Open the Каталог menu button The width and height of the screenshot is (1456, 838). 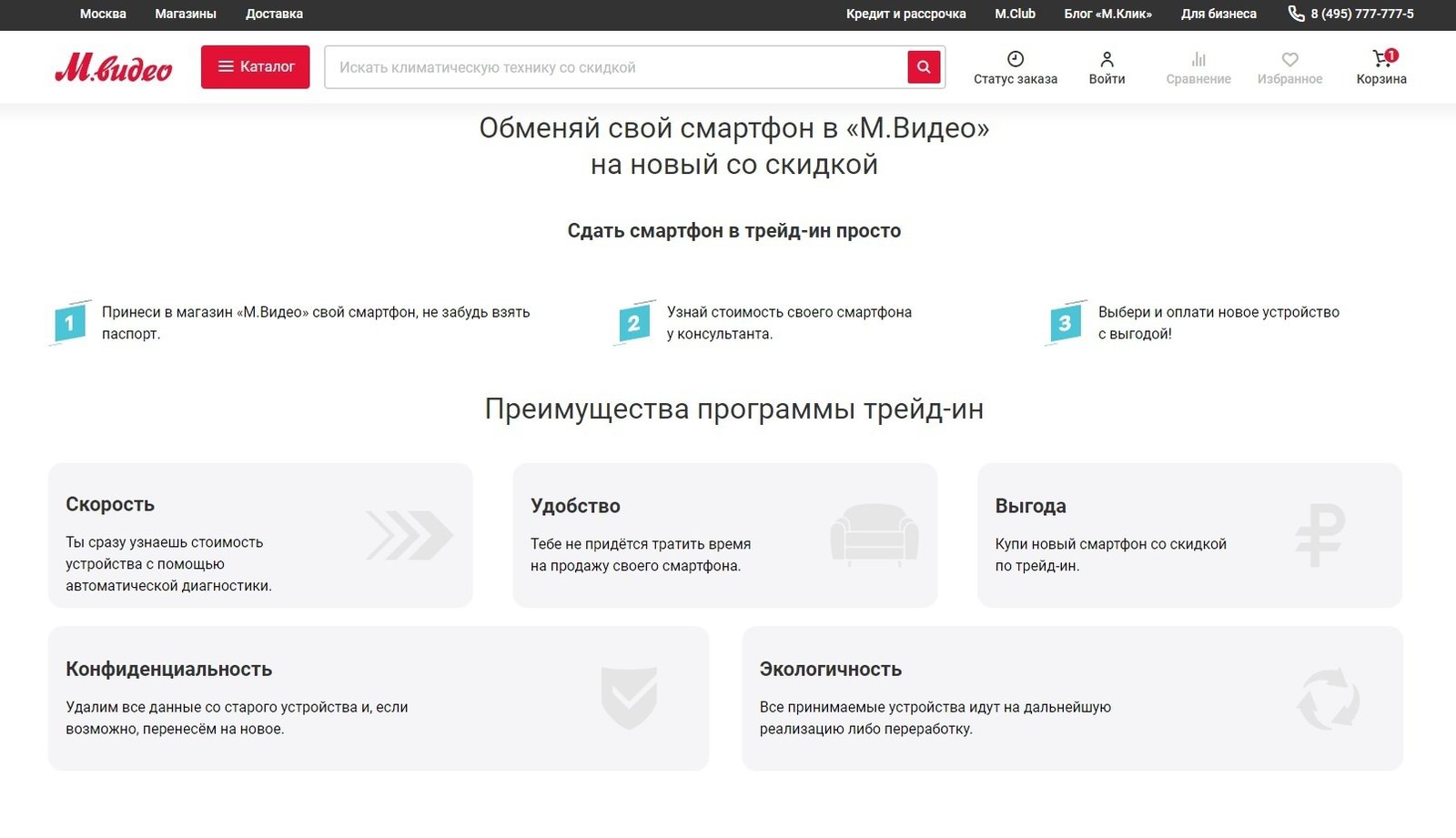[x=256, y=66]
